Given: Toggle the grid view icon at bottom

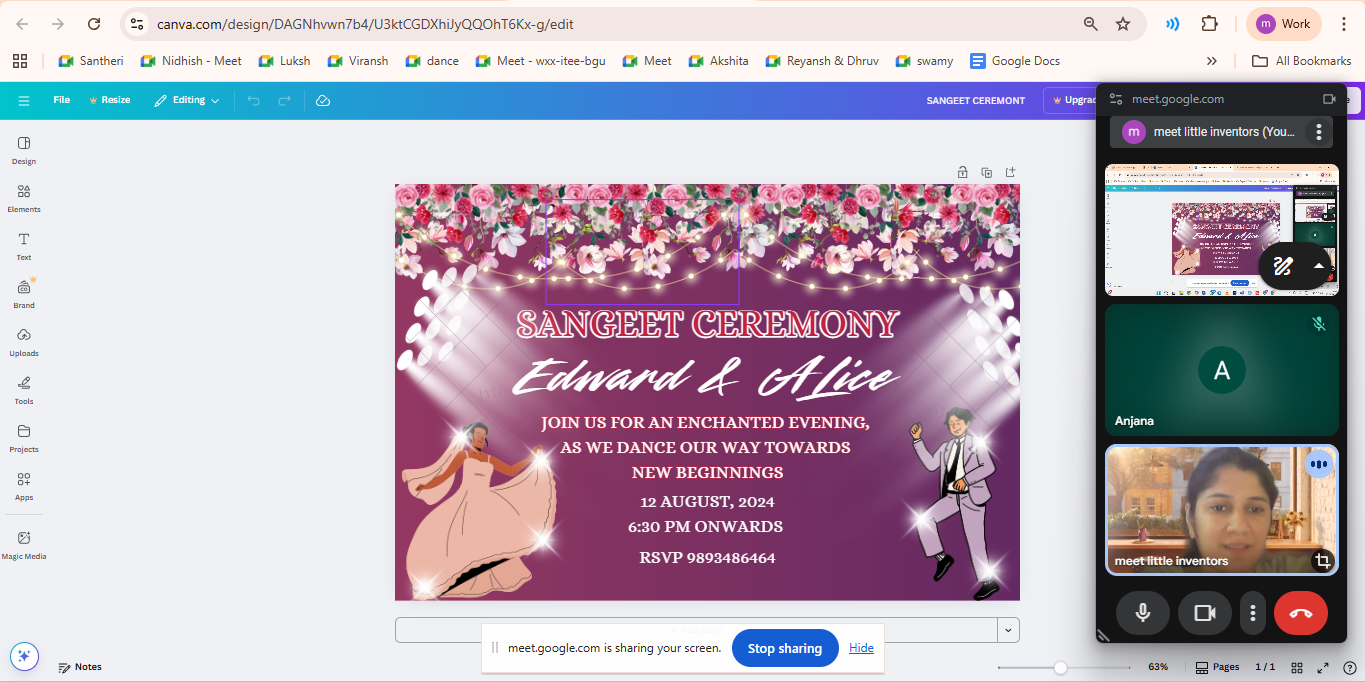Looking at the screenshot, I should click(x=1297, y=667).
